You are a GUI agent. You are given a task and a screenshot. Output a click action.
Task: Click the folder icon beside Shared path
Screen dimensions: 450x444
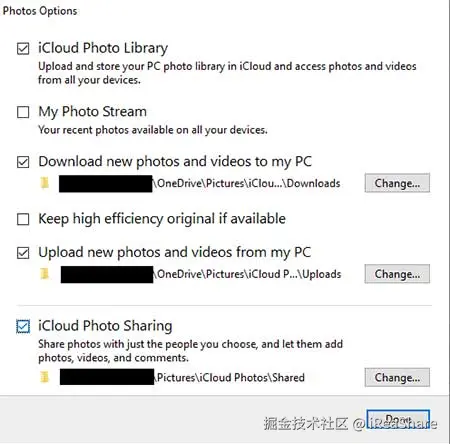pyautogui.click(x=45, y=377)
